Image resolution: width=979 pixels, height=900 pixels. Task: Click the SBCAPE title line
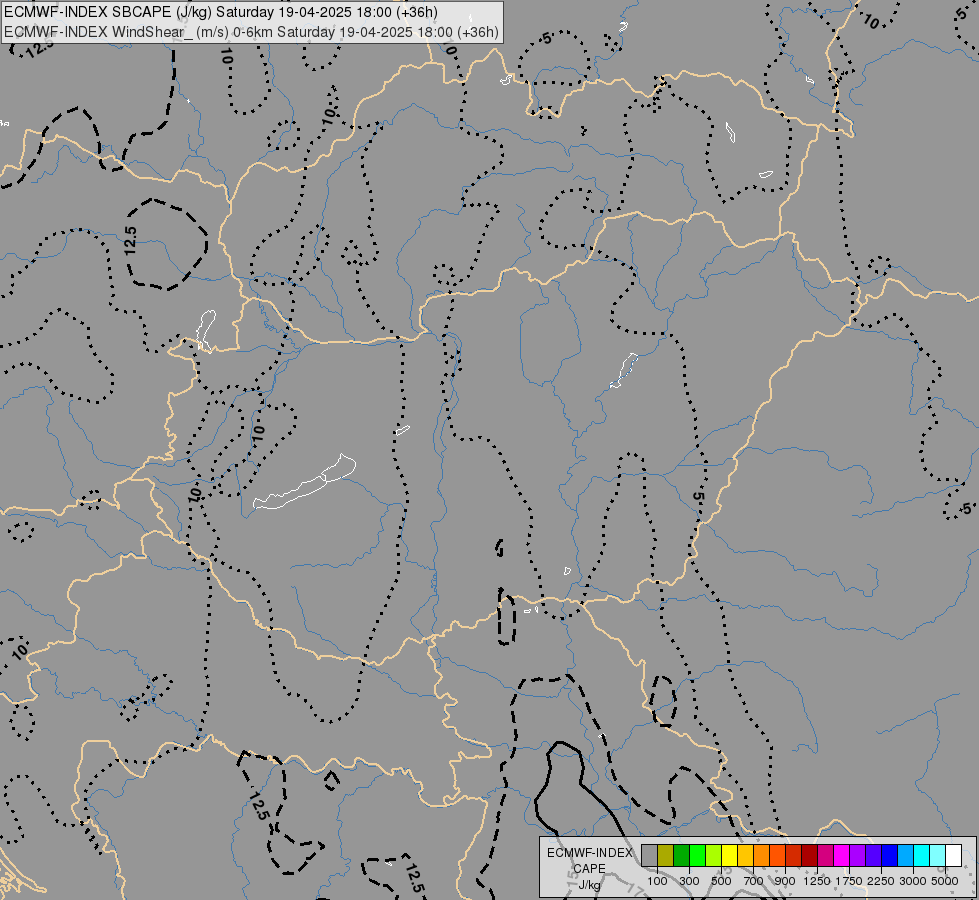[x=221, y=12]
